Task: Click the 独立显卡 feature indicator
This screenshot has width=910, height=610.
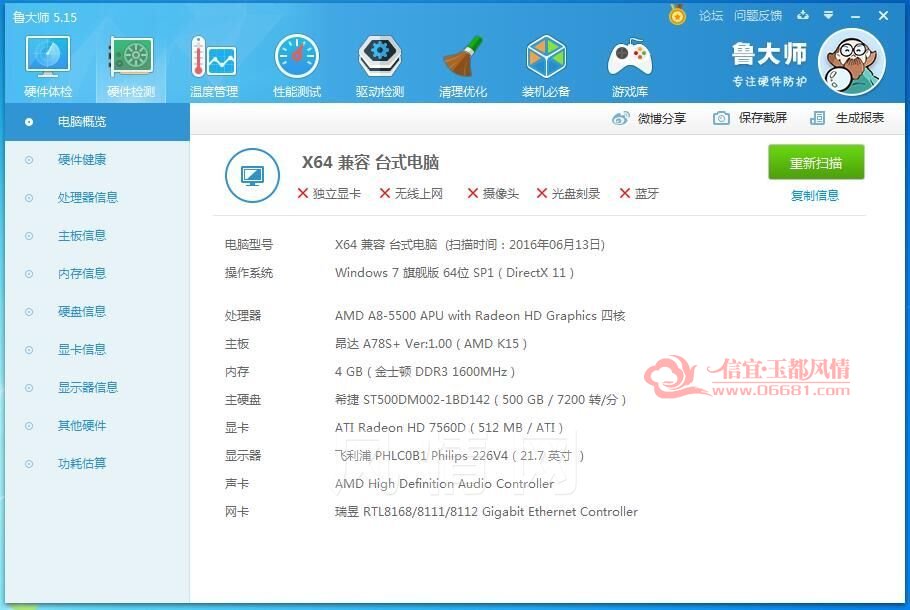Action: [x=328, y=193]
